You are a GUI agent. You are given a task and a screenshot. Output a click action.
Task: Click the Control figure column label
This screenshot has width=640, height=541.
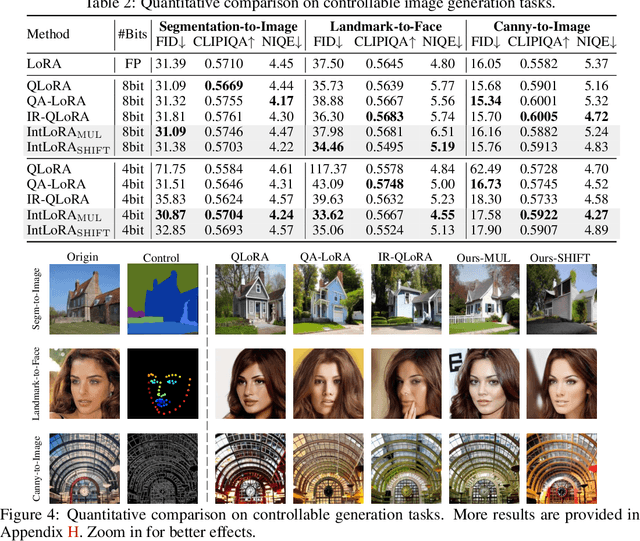click(161, 258)
